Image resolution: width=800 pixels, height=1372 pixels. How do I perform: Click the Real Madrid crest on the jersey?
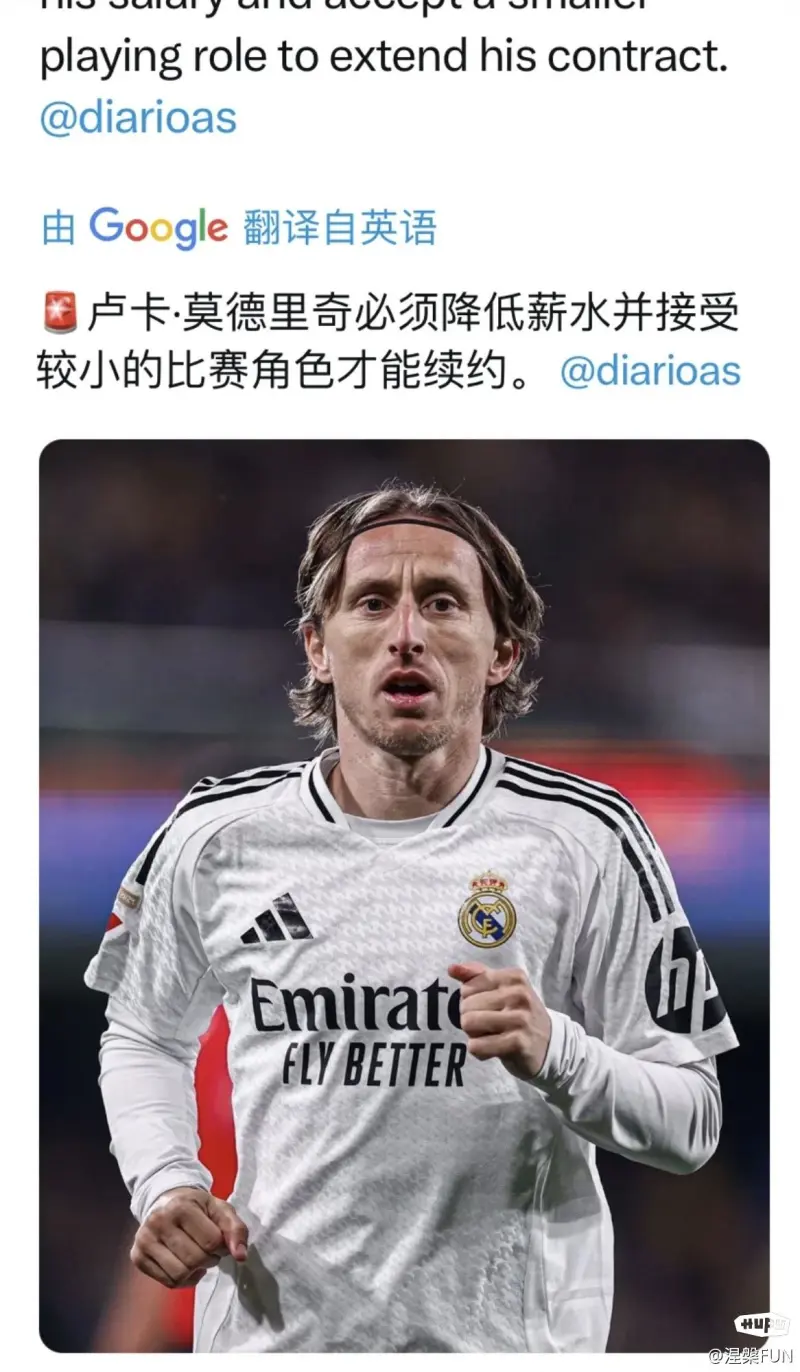[x=487, y=910]
